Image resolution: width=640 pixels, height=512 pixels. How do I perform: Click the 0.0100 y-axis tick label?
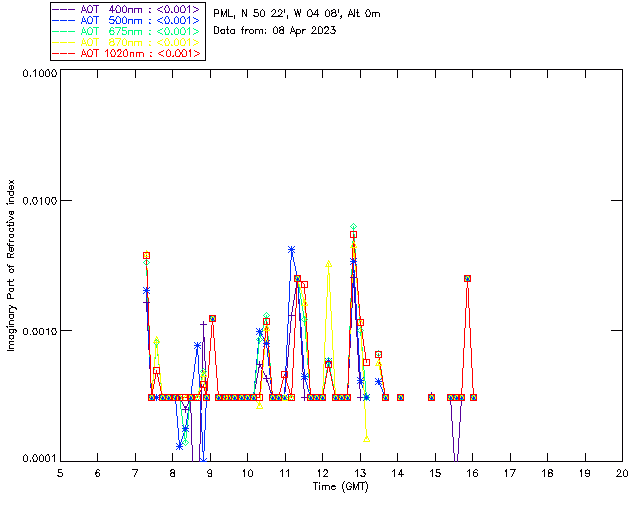pyautogui.click(x=39, y=200)
